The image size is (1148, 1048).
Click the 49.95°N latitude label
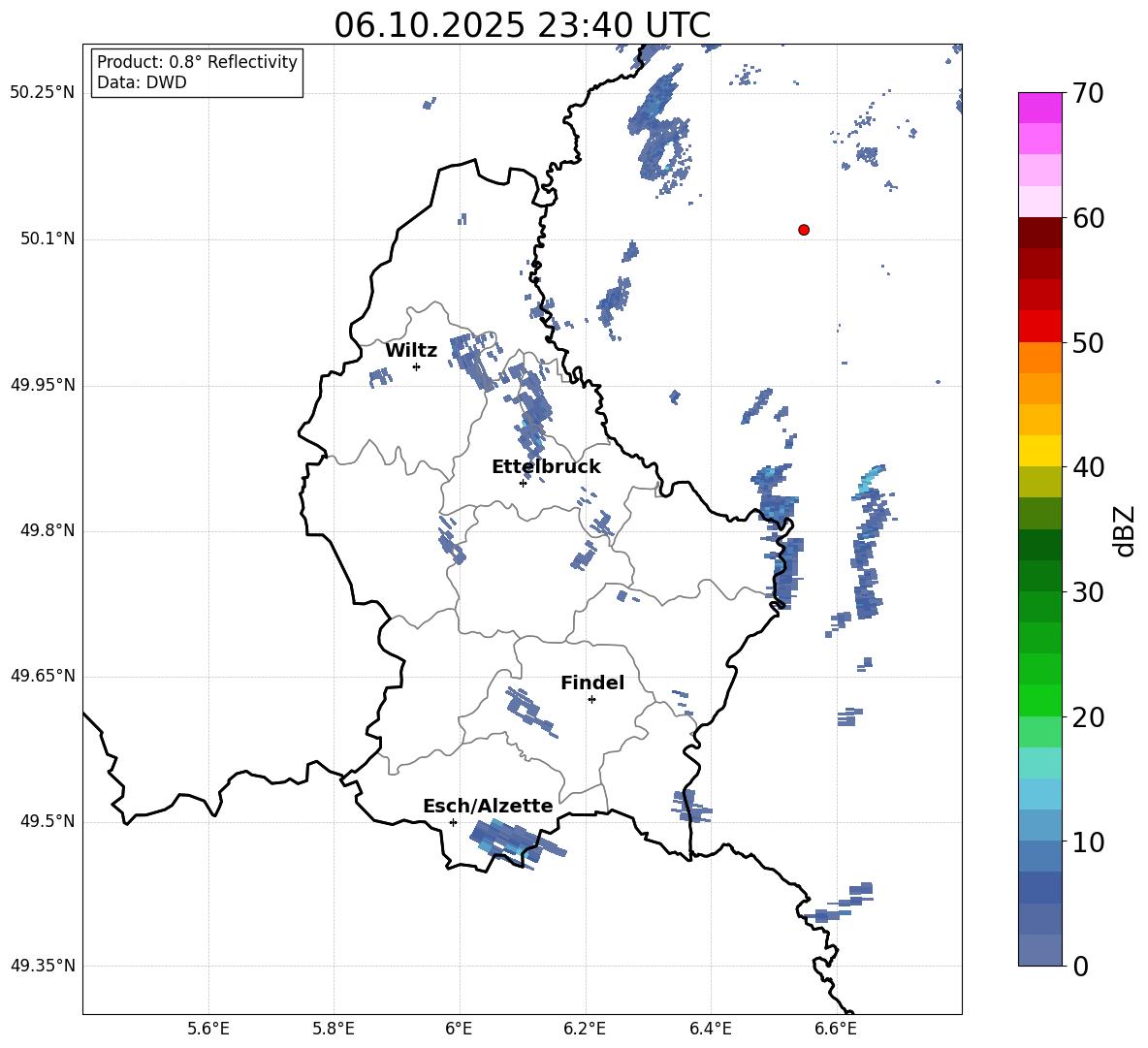click(43, 385)
